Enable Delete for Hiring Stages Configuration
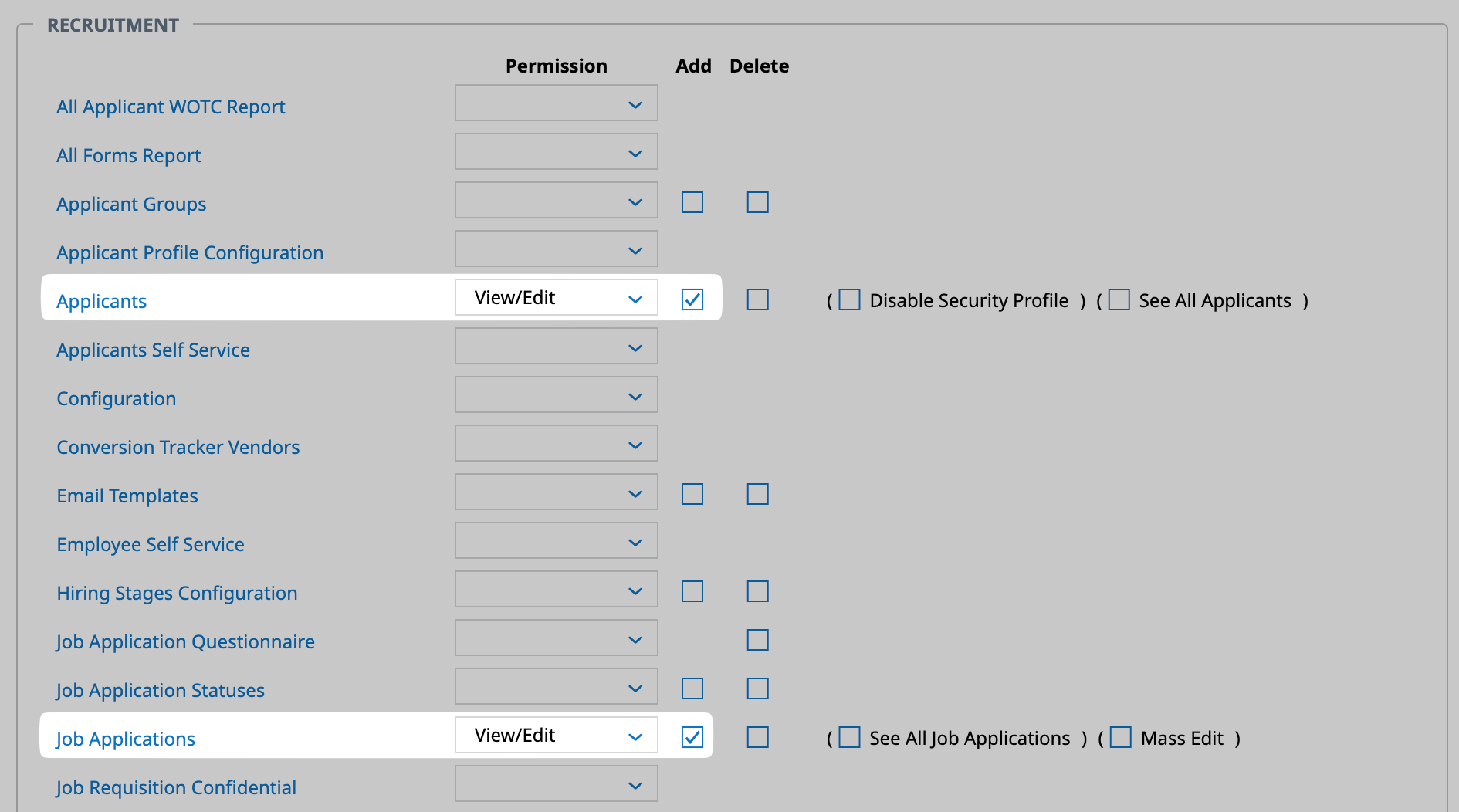 (757, 591)
